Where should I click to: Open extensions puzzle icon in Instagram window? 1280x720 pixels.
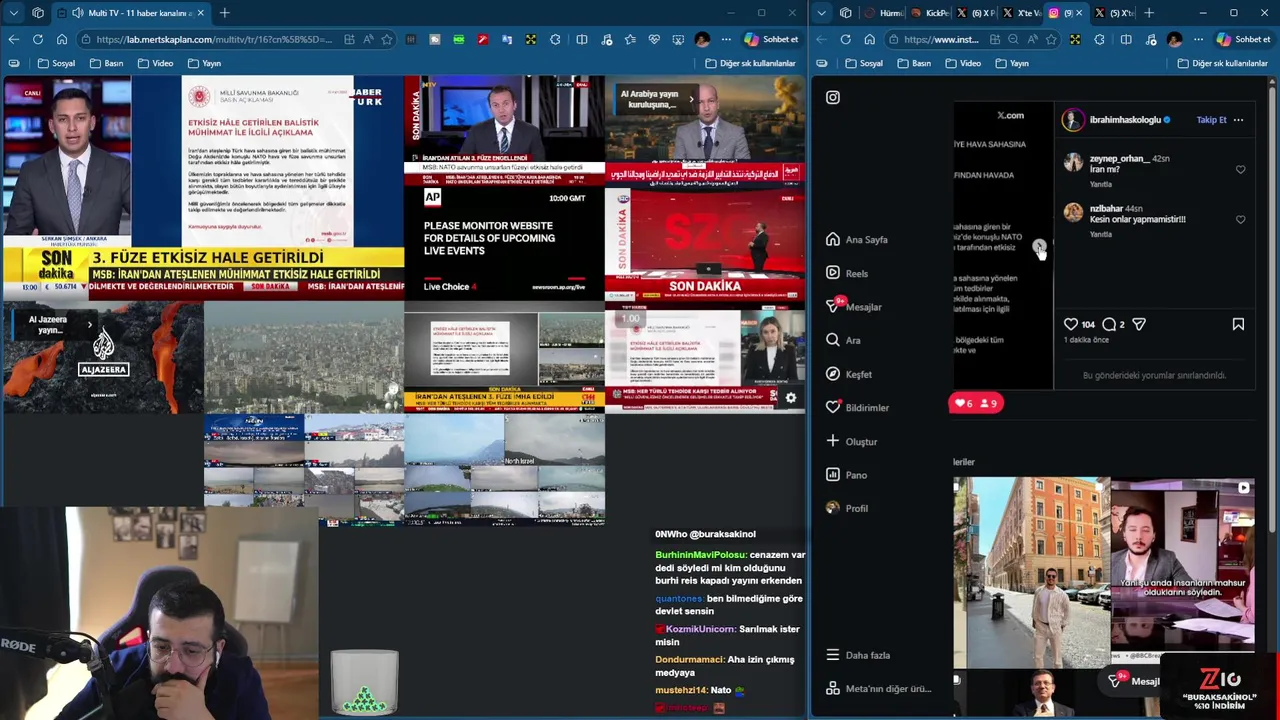point(1099,39)
